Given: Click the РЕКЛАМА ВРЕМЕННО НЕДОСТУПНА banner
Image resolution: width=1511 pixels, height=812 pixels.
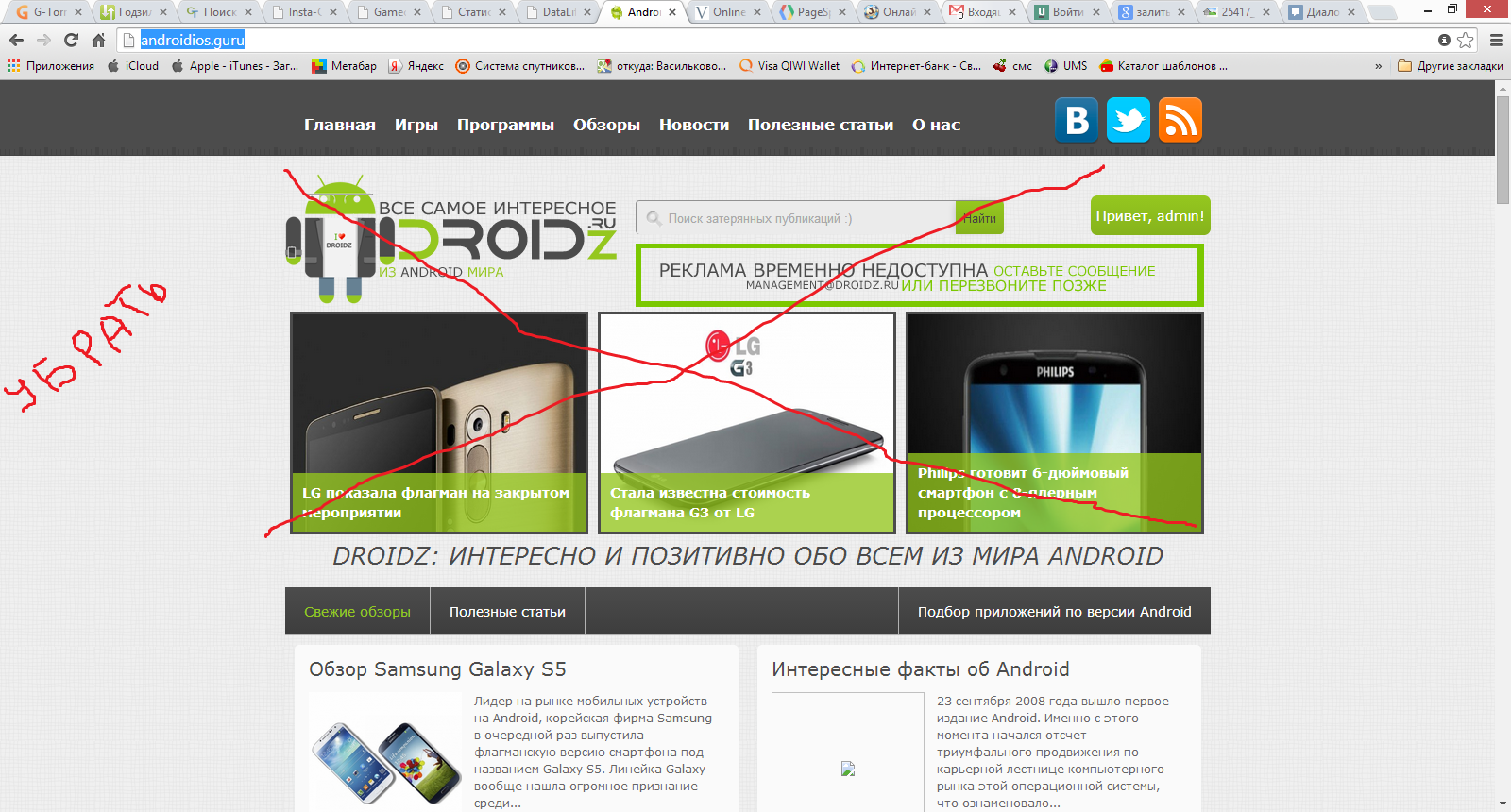Looking at the screenshot, I should click(919, 275).
